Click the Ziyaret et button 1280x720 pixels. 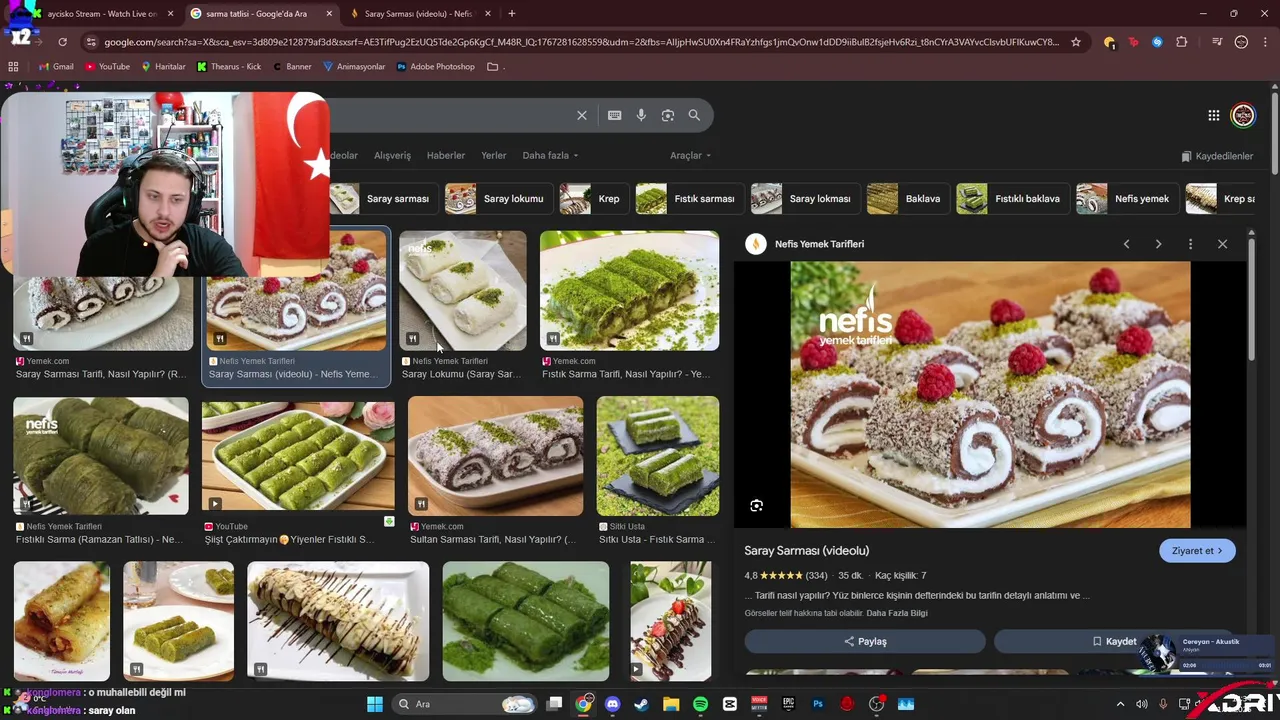pos(1197,551)
